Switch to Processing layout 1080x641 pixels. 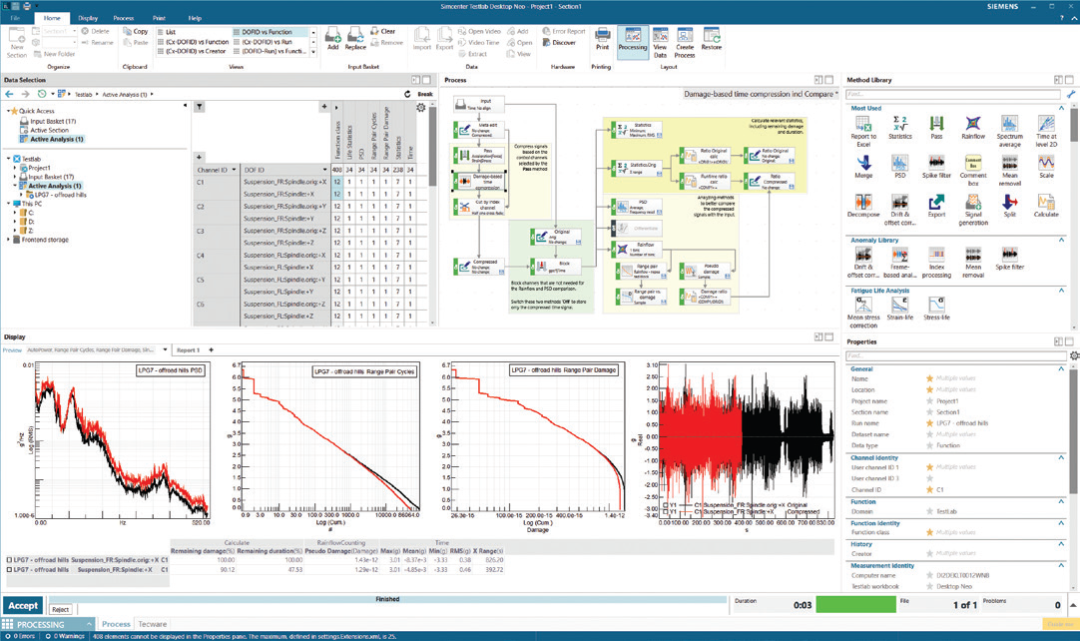click(x=632, y=41)
